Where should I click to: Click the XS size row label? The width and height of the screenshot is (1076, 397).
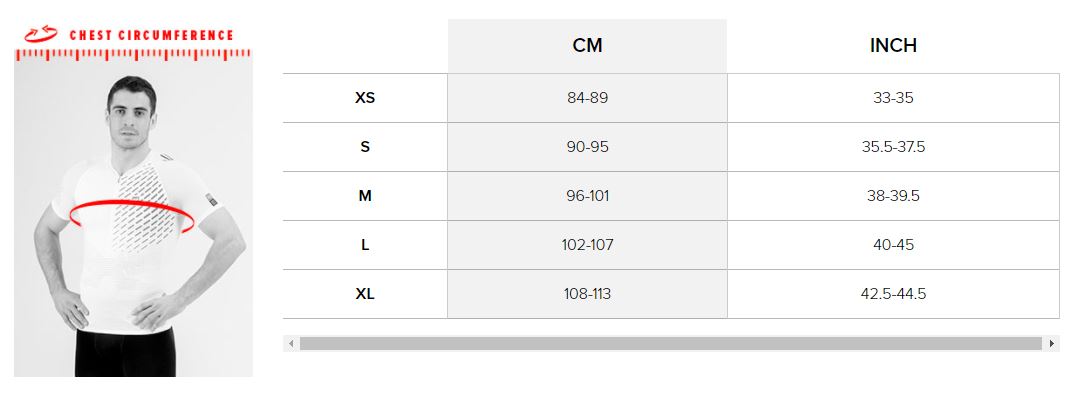365,98
